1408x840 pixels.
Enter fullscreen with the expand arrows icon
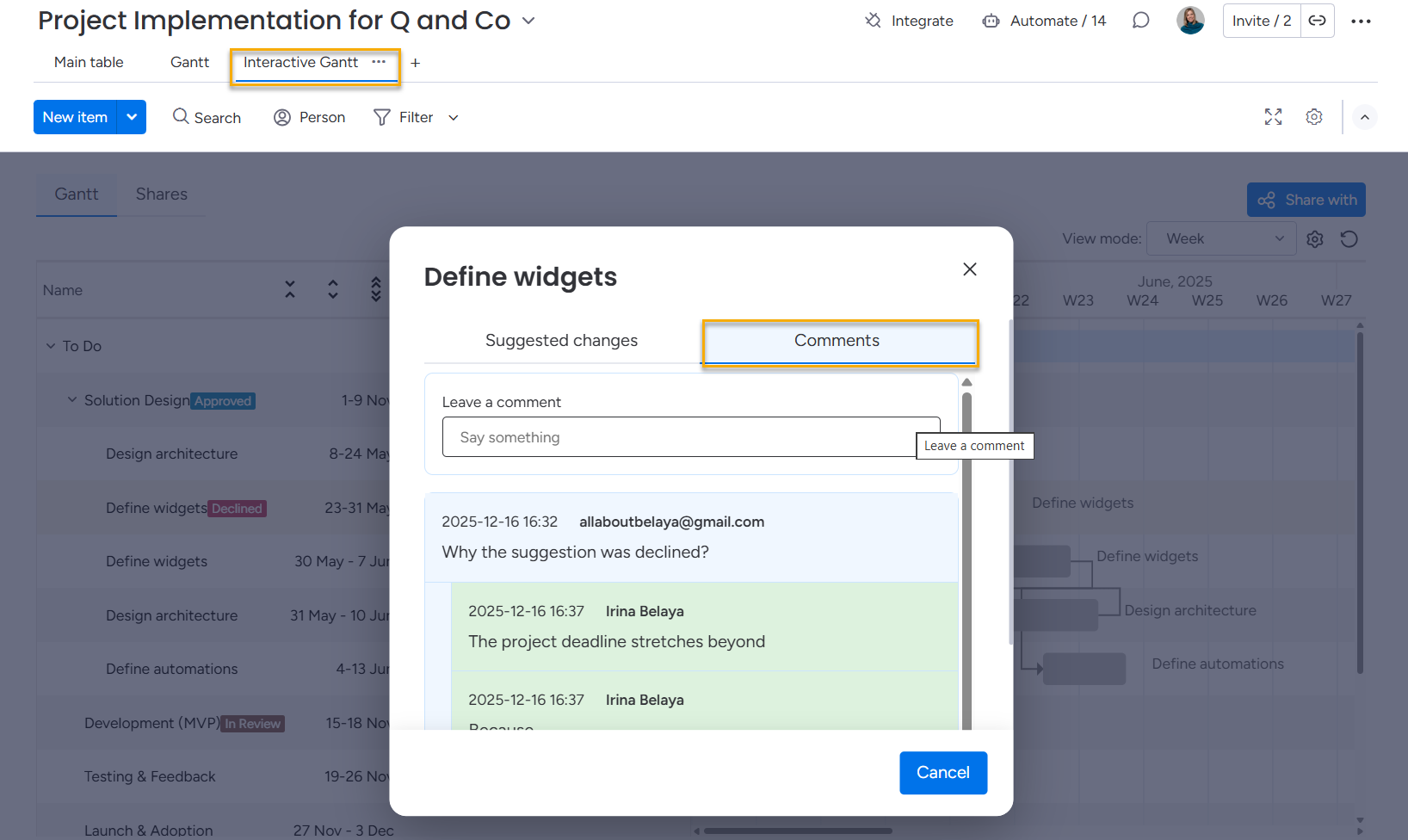pyautogui.click(x=1273, y=117)
